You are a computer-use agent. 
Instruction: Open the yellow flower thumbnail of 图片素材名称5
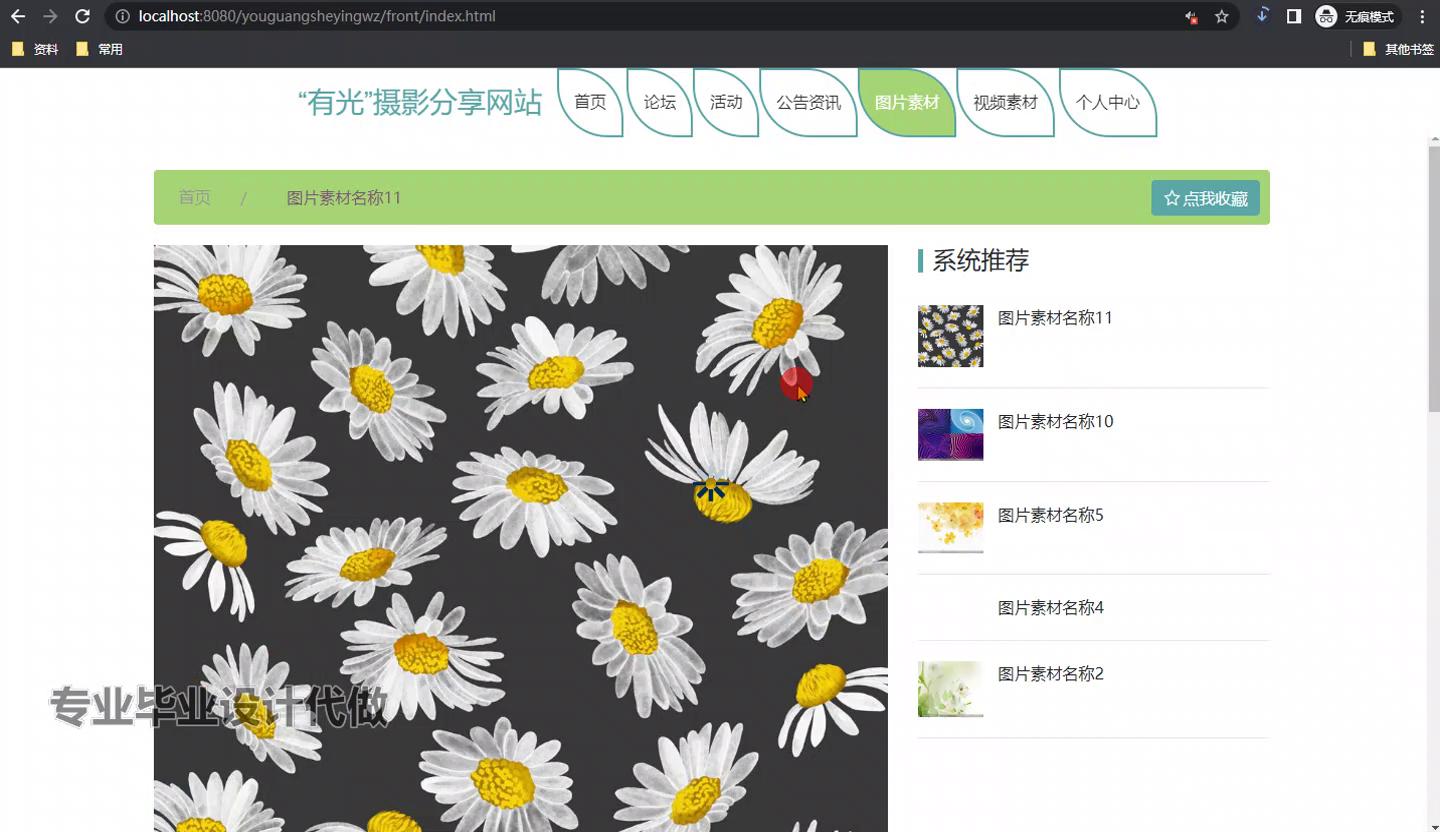tap(950, 528)
